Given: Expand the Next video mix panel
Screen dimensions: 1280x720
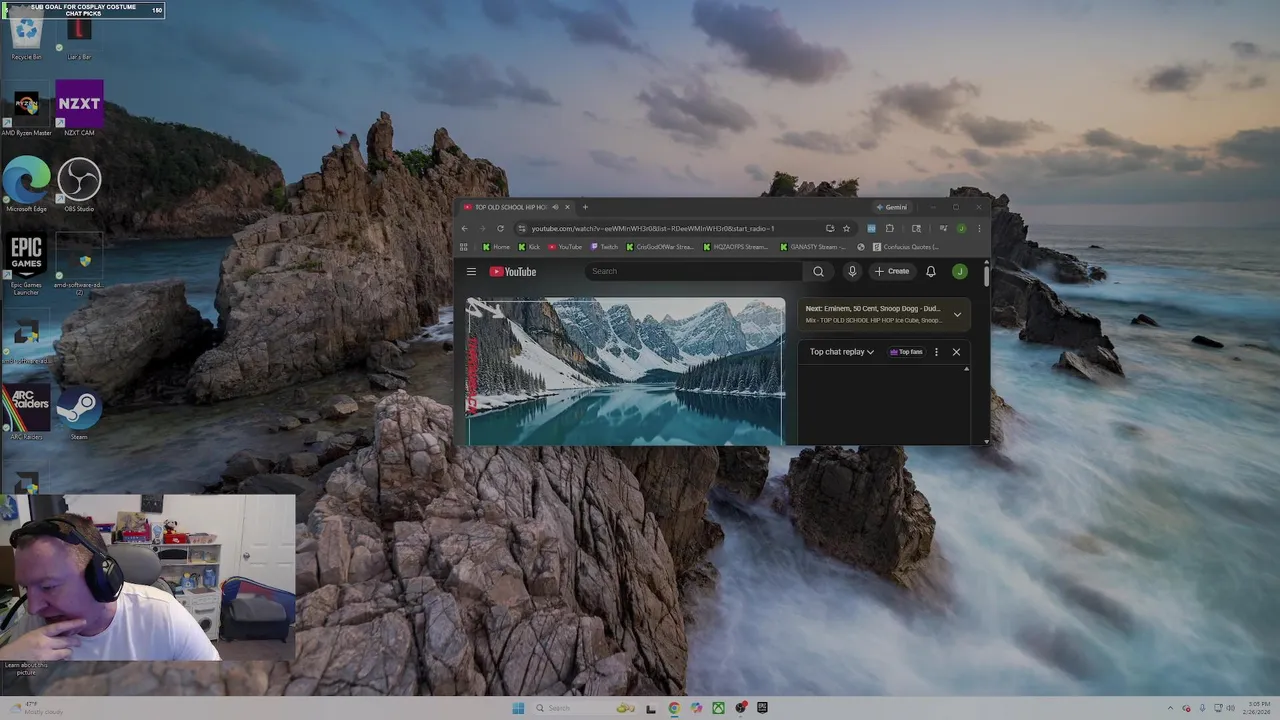Looking at the screenshot, I should click(x=957, y=314).
